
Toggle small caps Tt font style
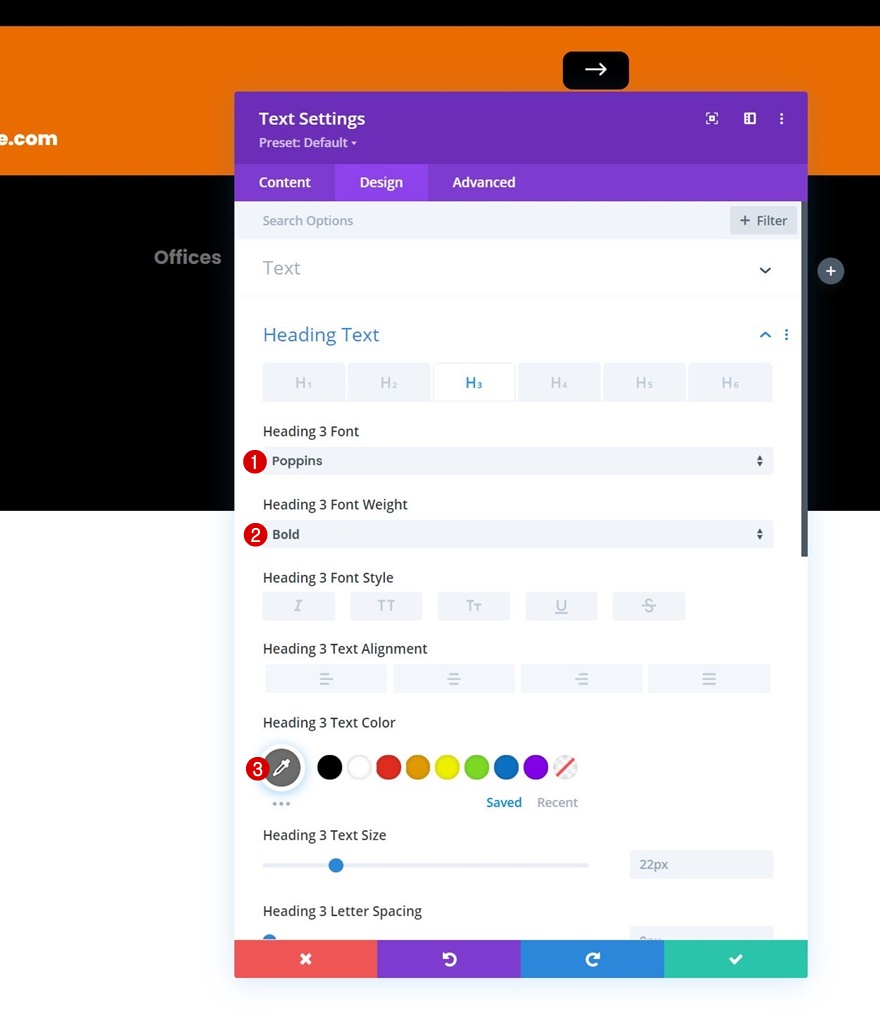(474, 606)
